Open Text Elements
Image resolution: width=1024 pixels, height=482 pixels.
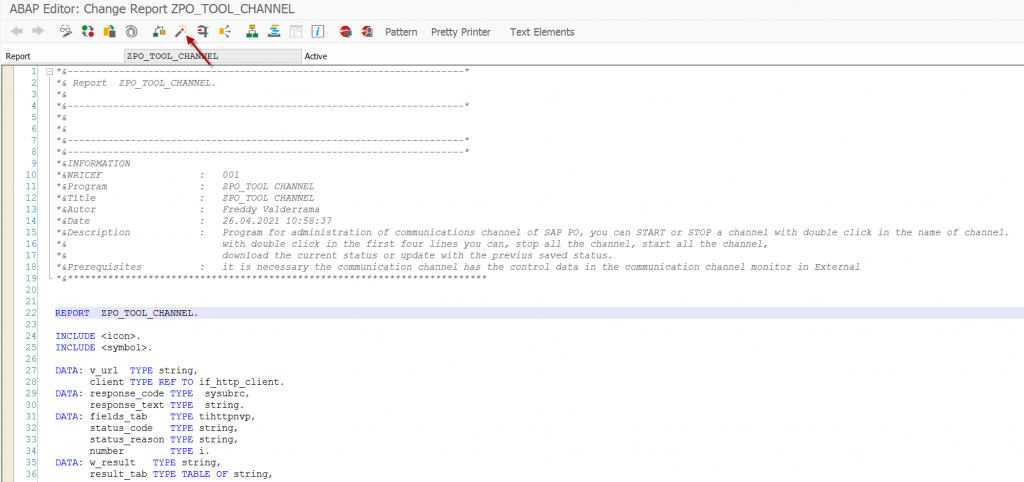click(x=542, y=32)
